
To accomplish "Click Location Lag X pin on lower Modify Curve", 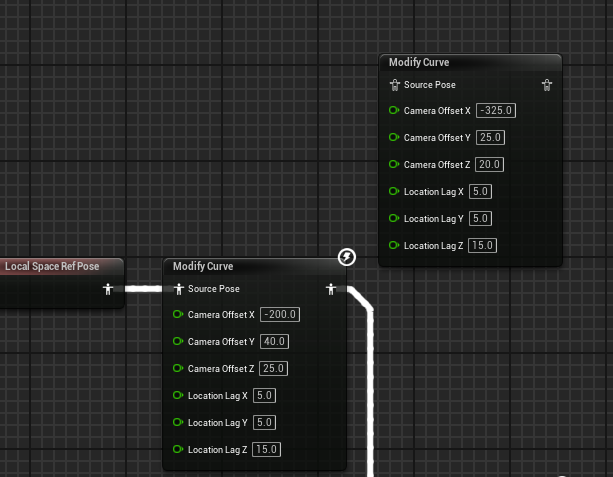I will (178, 395).
